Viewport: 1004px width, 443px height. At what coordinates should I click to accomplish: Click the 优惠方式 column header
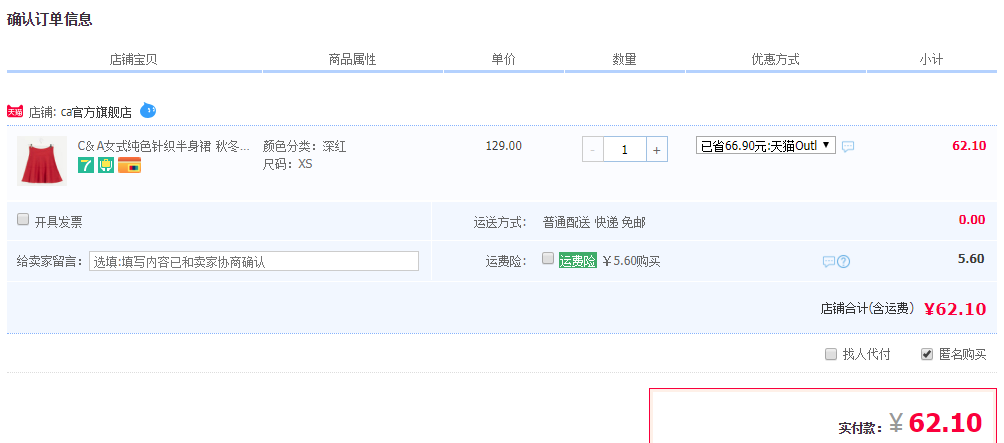click(775, 60)
